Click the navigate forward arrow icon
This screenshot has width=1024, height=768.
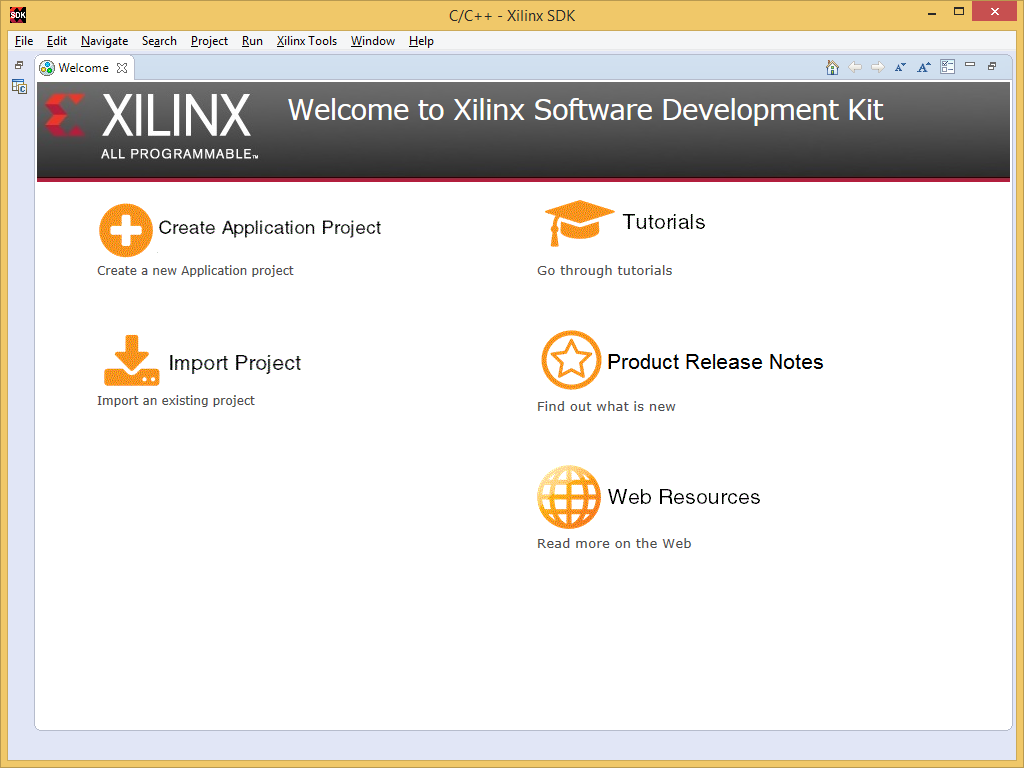coord(878,67)
